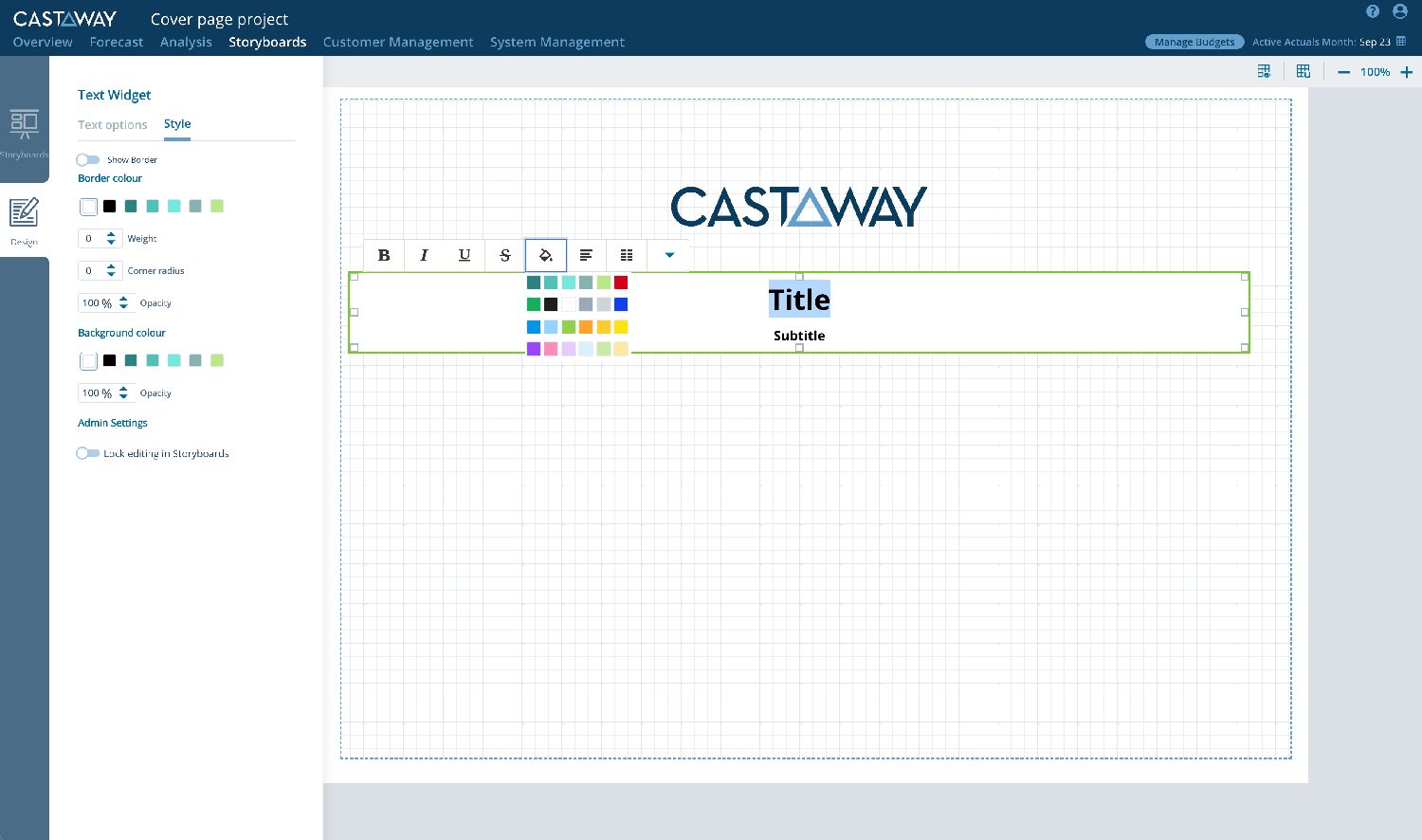Apply strikethrough formatting
The height and width of the screenshot is (840, 1422).
[x=505, y=255]
